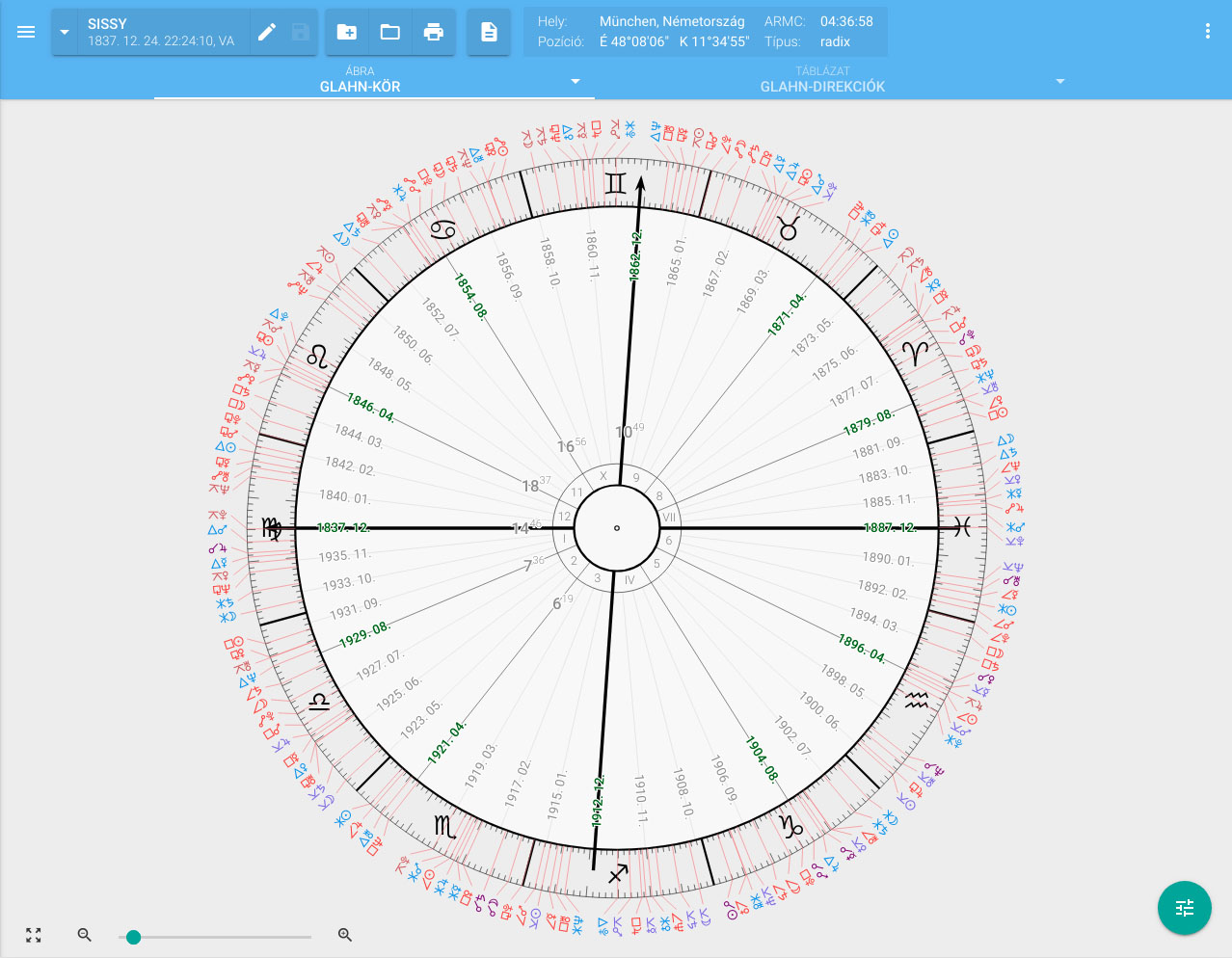
Task: Click the SISSY chart name button
Action: 160,32
